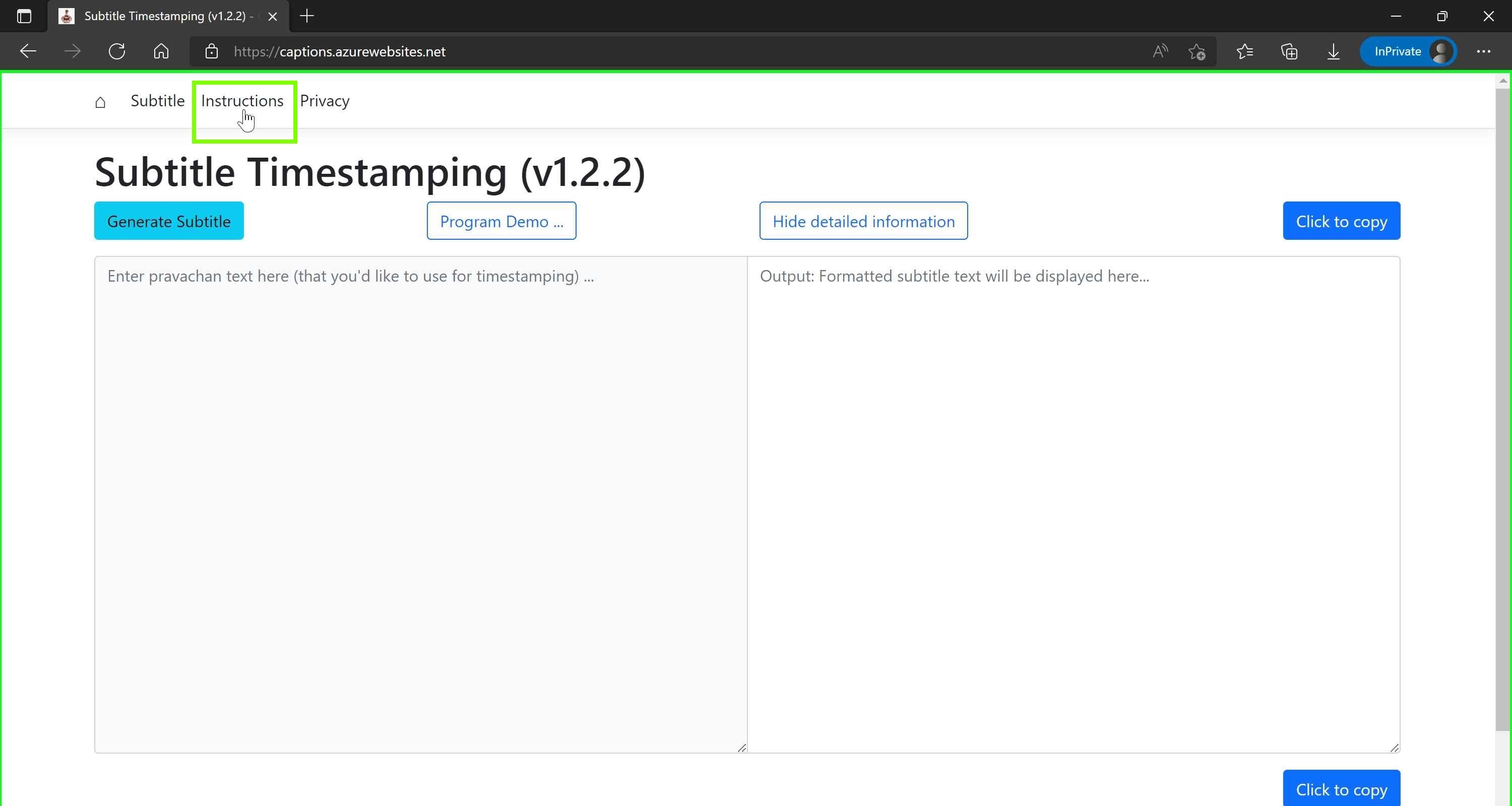Open Read aloud icon in address bar

(x=1160, y=51)
